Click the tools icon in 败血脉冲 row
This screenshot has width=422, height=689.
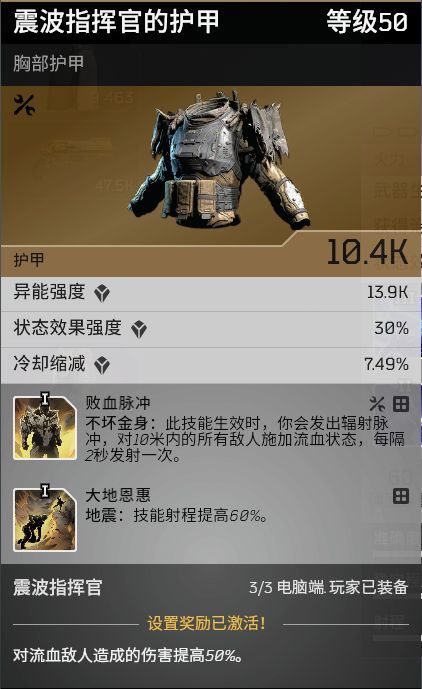(x=377, y=404)
